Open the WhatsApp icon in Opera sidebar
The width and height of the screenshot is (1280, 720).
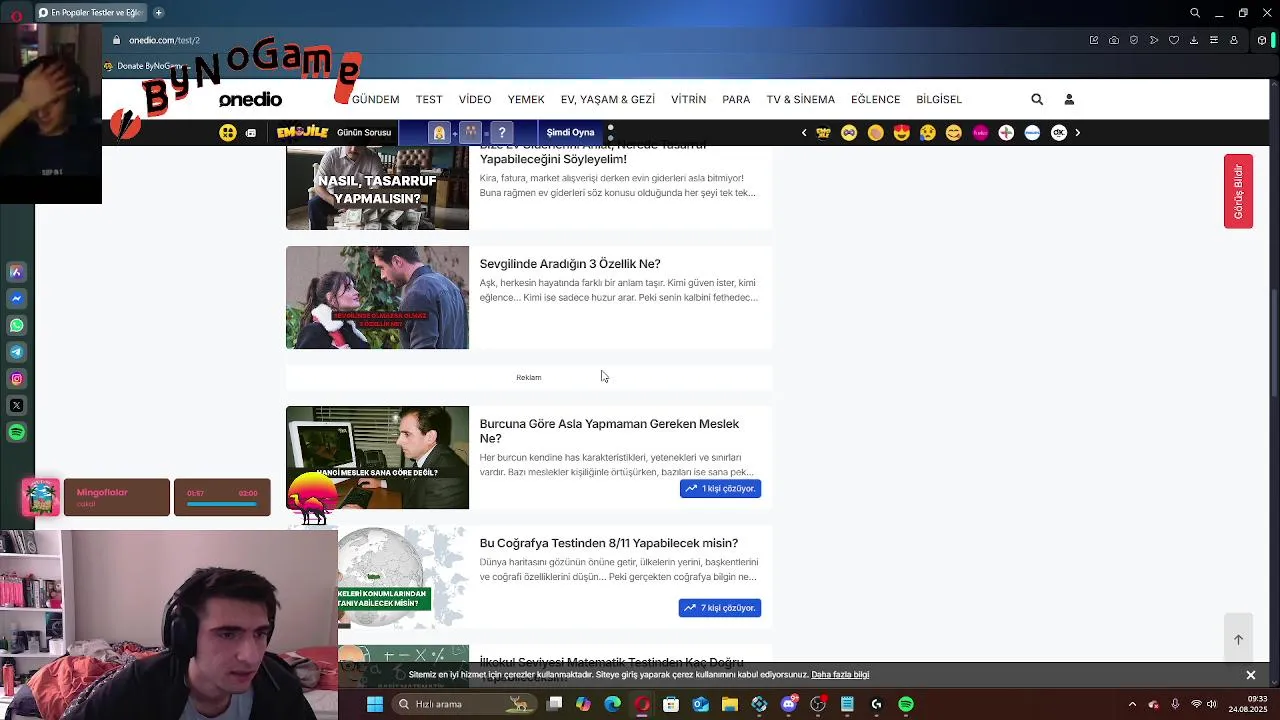(x=17, y=325)
